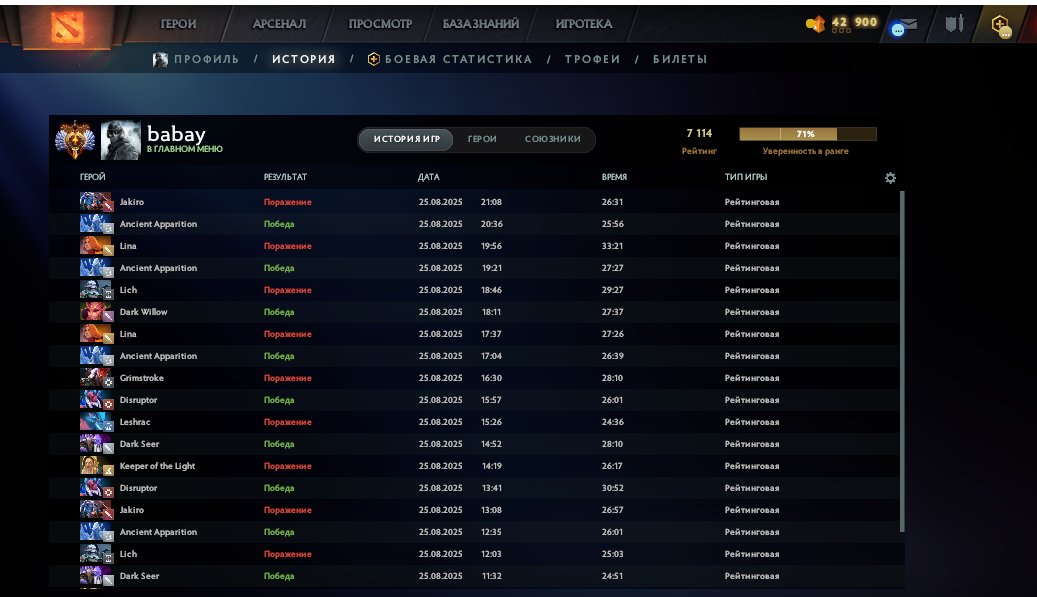Image resolution: width=1037 pixels, height=597 pixels.
Task: Click Jakiro portrait in the 13:08 match row
Action: (97, 510)
